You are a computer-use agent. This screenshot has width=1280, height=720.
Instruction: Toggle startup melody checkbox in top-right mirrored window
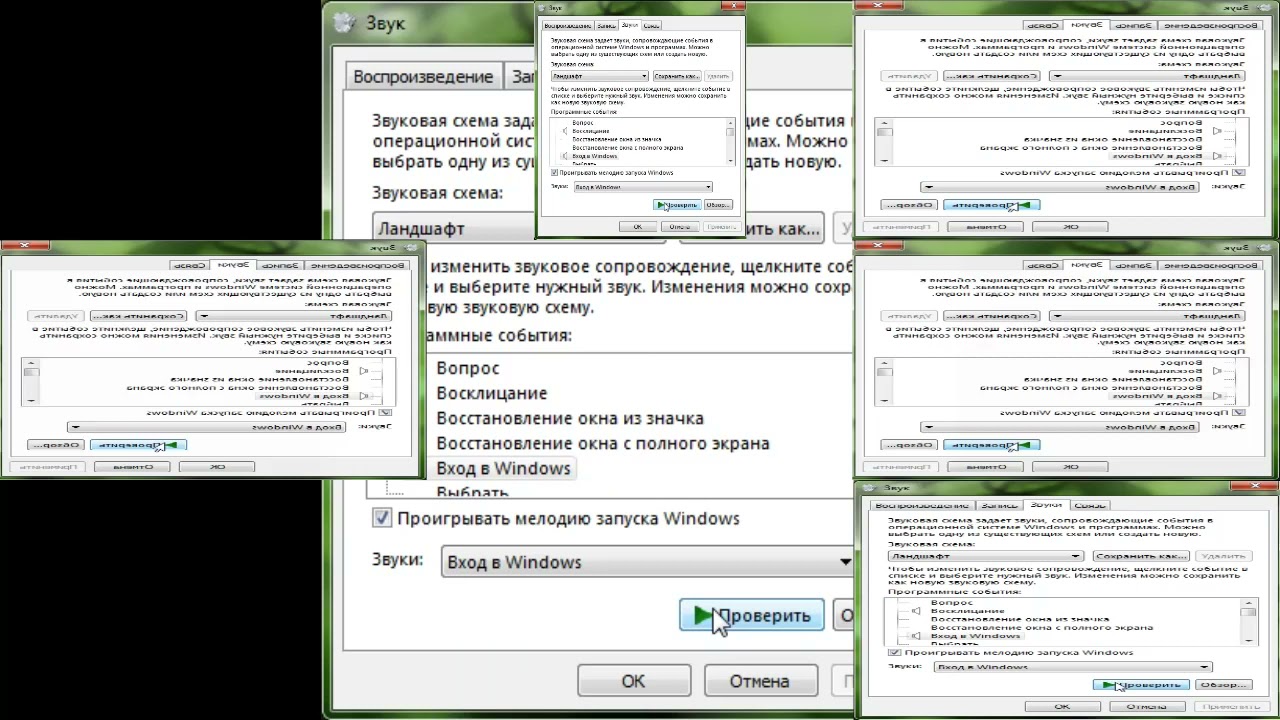coord(1238,173)
